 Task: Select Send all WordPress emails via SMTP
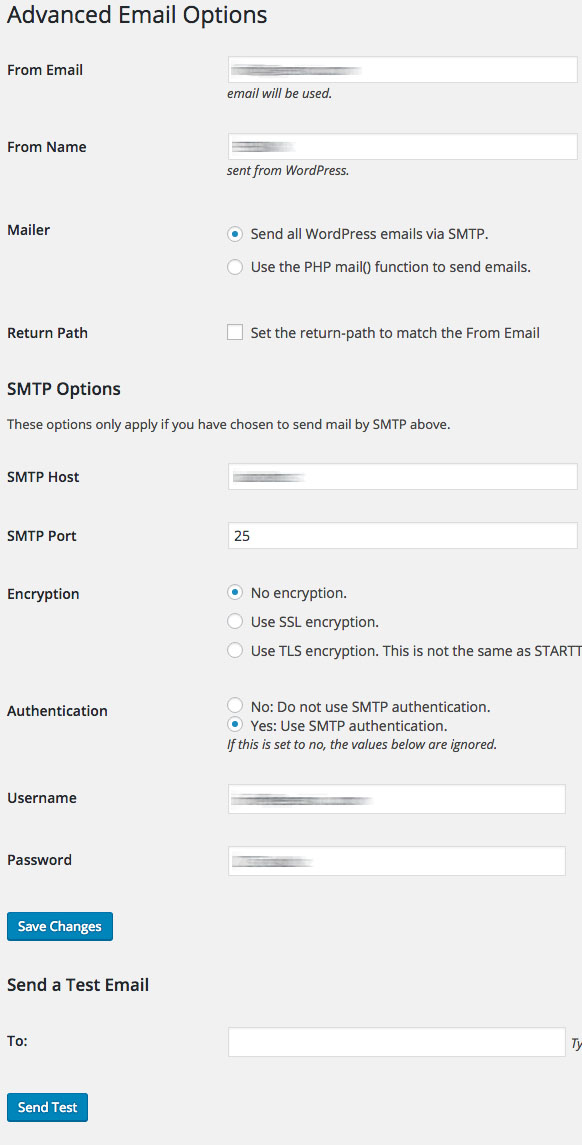[x=234, y=234]
